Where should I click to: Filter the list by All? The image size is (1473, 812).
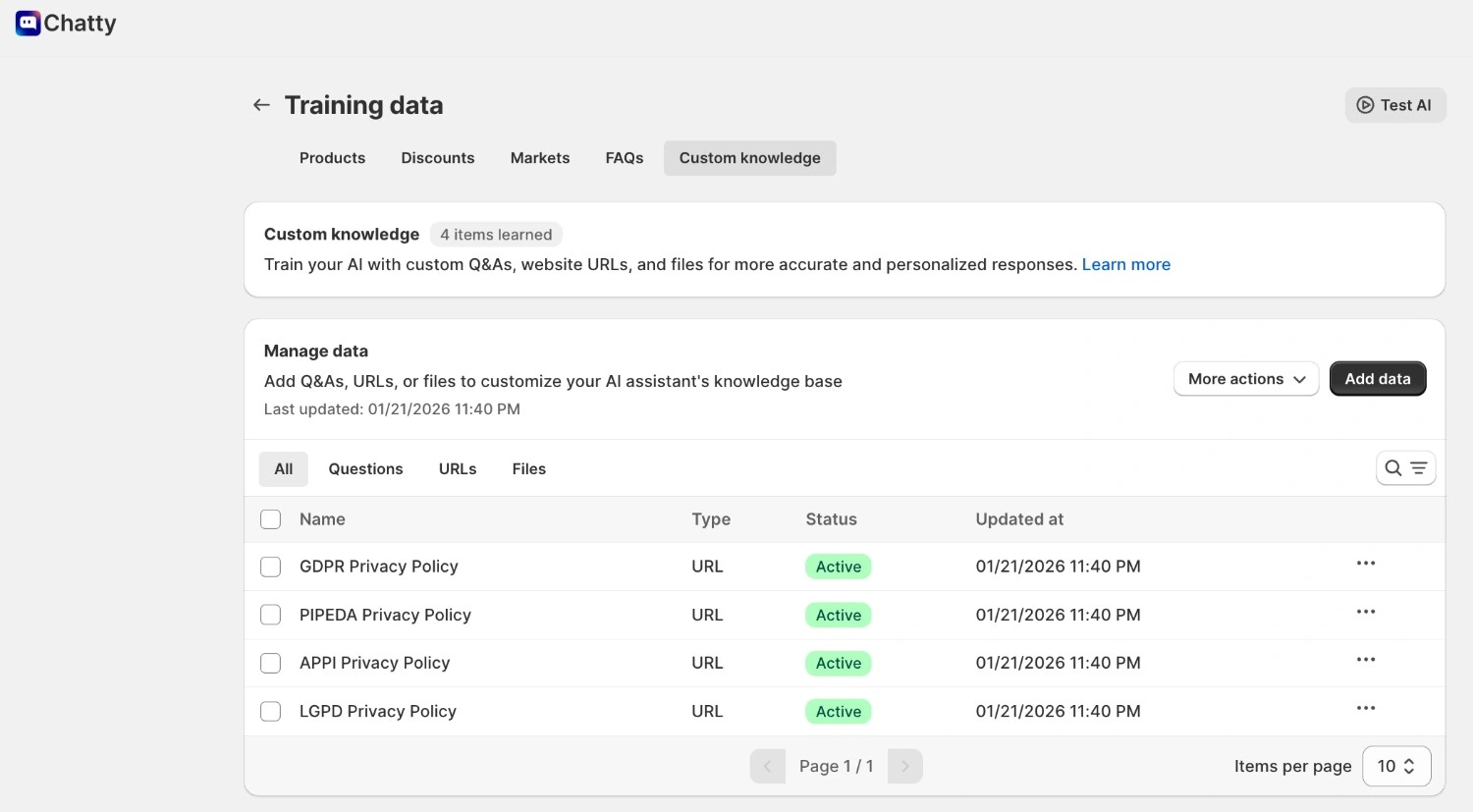coord(284,469)
